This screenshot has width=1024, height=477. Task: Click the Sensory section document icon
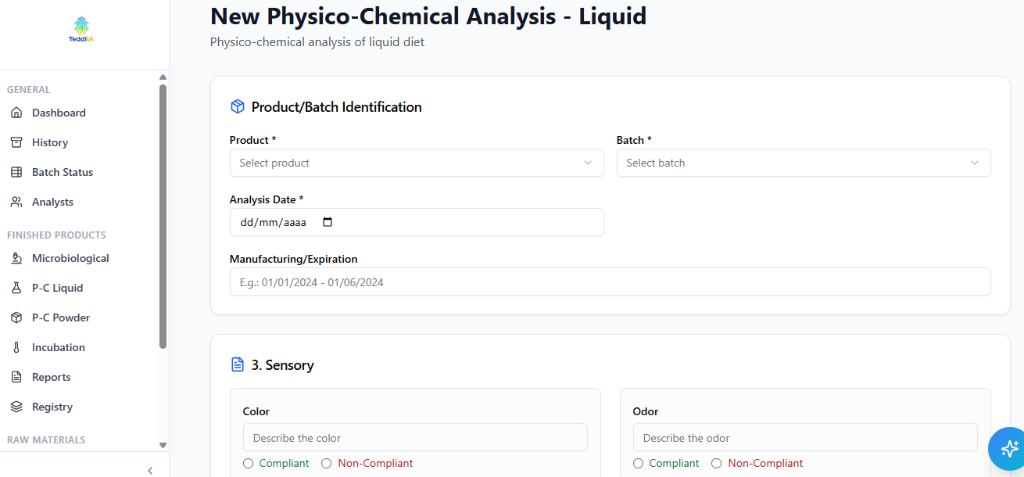[x=238, y=365]
